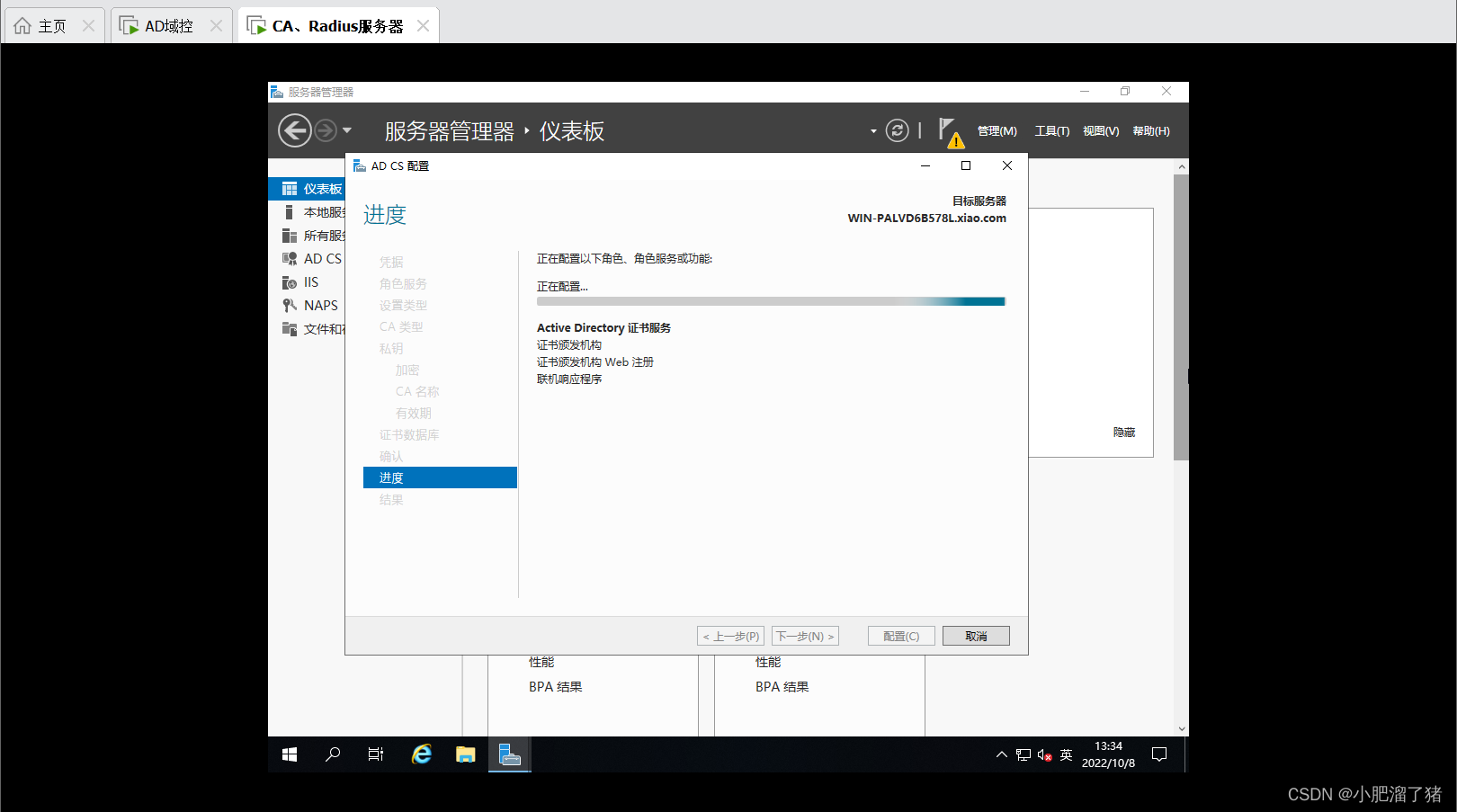Click the refresh icon in Server Manager header
The image size is (1457, 812).
pyautogui.click(x=897, y=130)
